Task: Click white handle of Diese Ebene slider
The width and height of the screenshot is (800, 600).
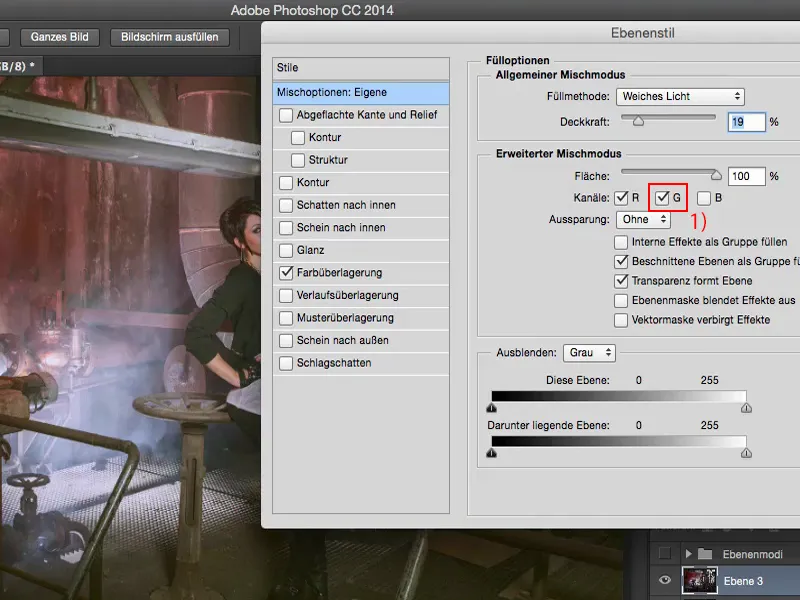Action: [746, 408]
